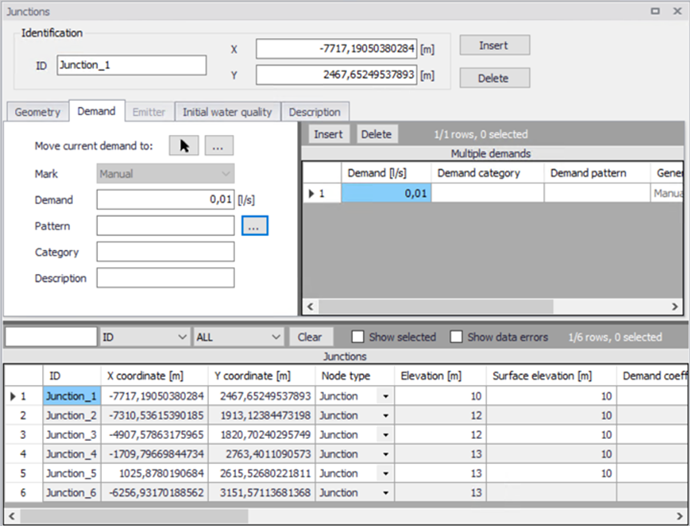The image size is (690, 526).
Task: Click X coordinate column header
Action: (x=154, y=376)
